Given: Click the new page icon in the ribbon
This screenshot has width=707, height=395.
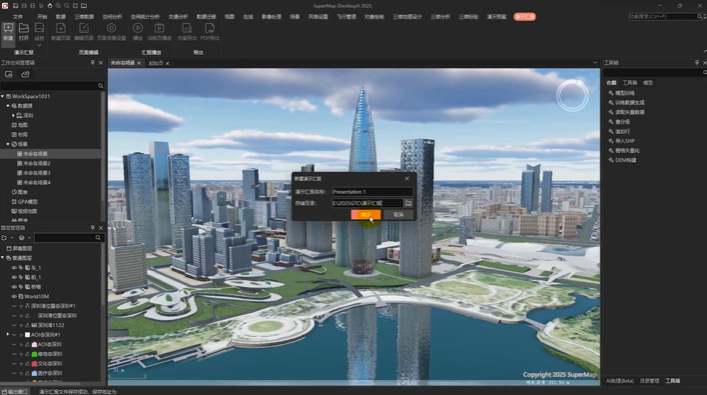Looking at the screenshot, I should pyautogui.click(x=61, y=28).
